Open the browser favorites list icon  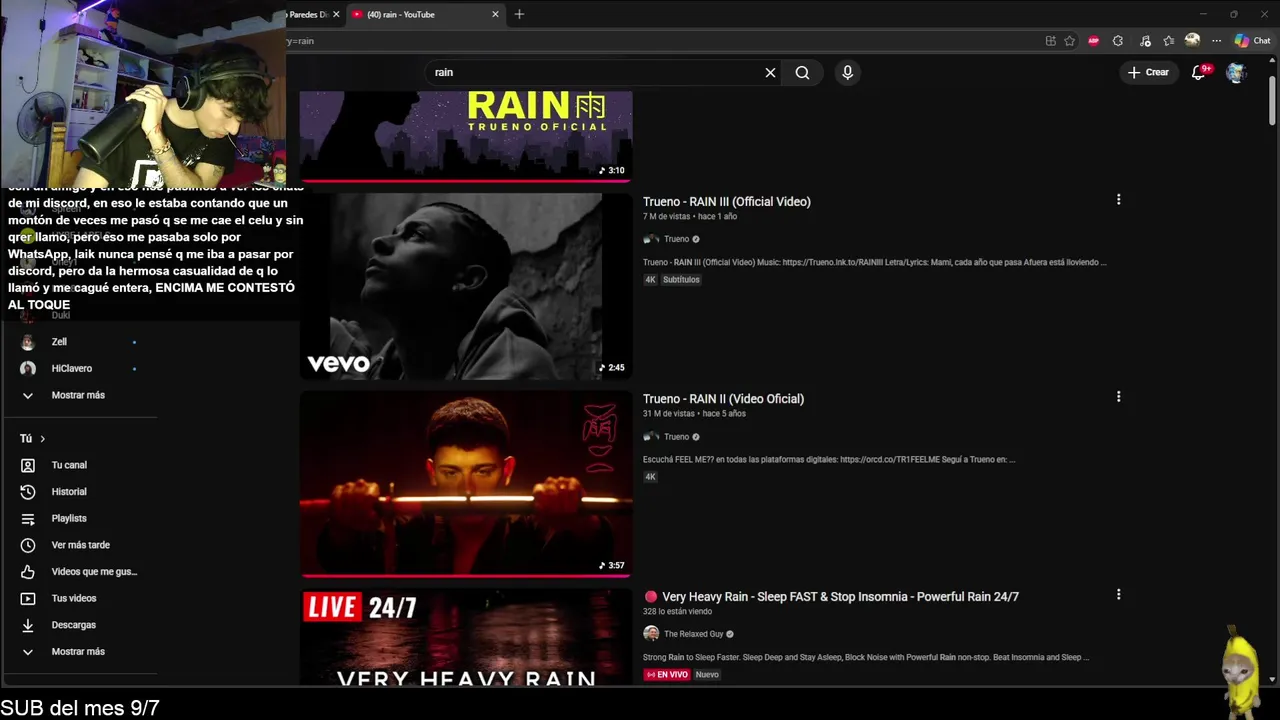tap(1168, 41)
